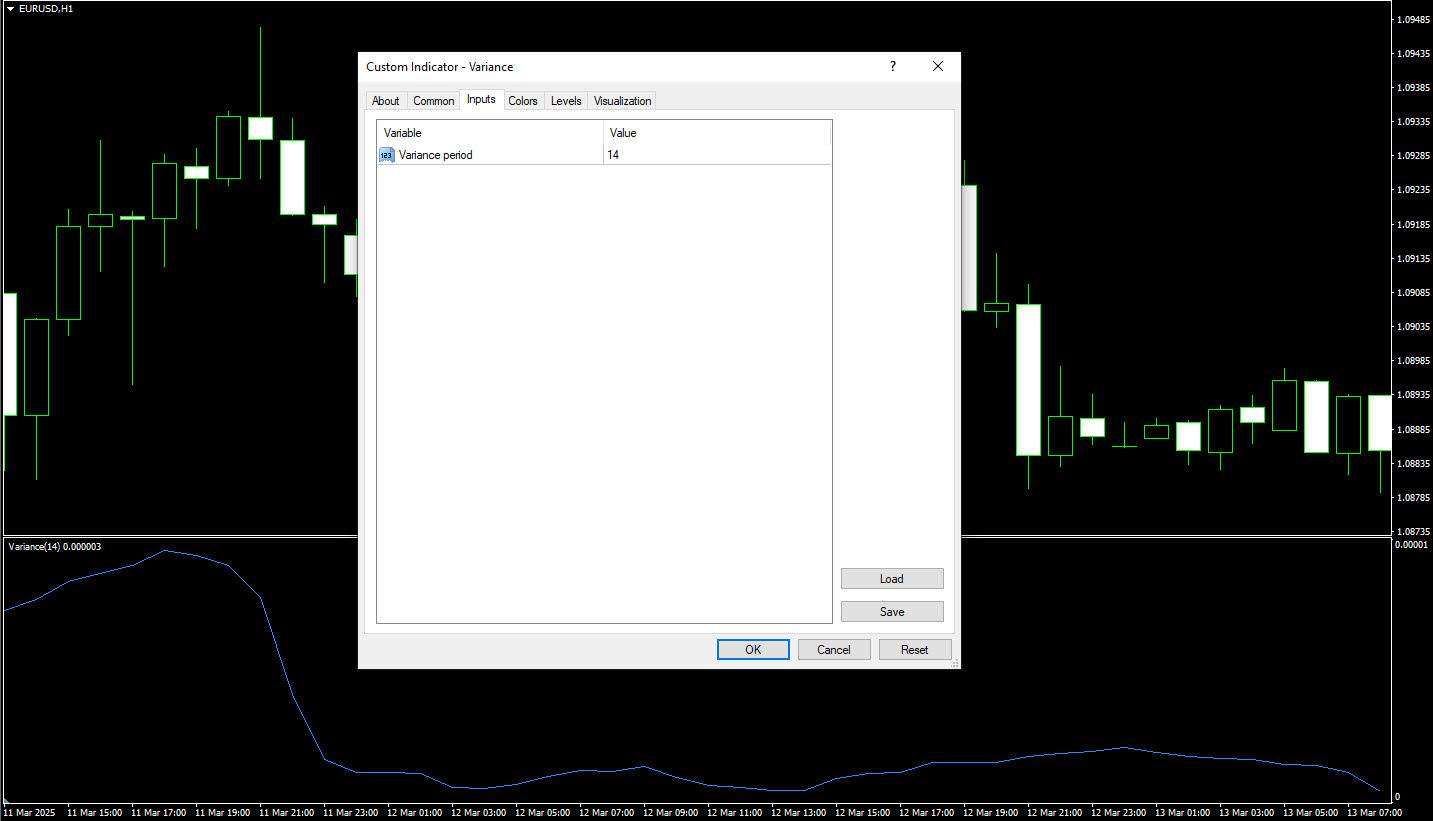The width and height of the screenshot is (1433, 821).
Task: Click the 11 Mar 21:00 time axis label
Action: 286,813
